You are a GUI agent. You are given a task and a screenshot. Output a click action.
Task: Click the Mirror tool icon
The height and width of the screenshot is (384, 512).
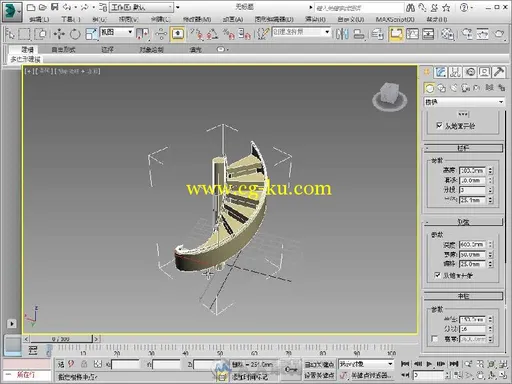pos(342,34)
